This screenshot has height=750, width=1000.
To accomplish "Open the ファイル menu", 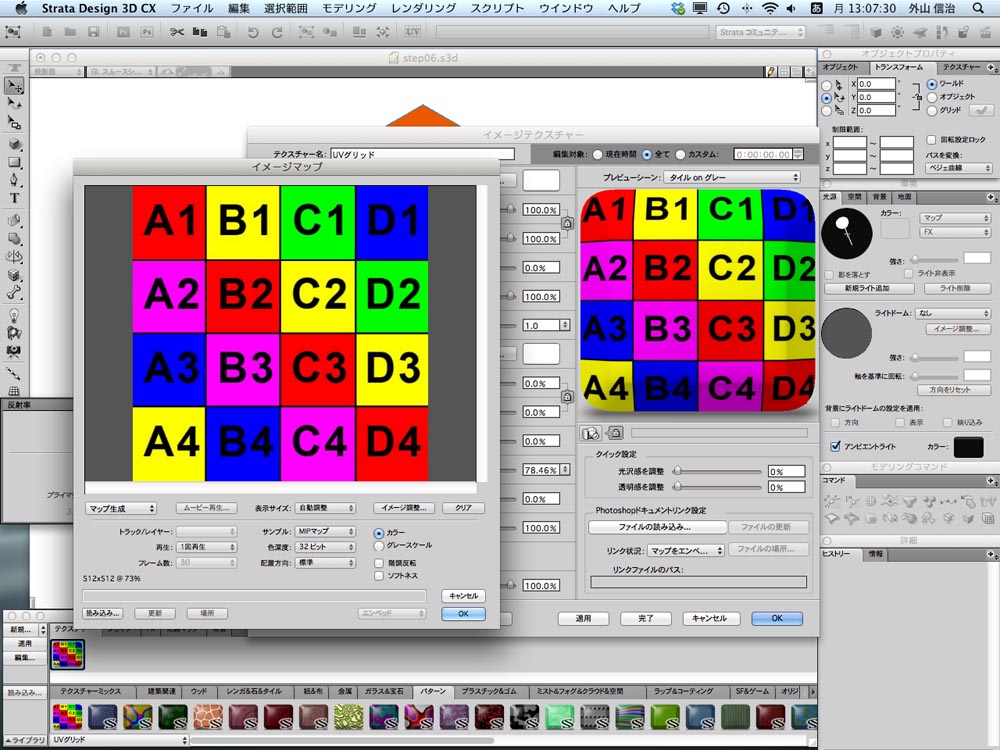I will 192,8.
